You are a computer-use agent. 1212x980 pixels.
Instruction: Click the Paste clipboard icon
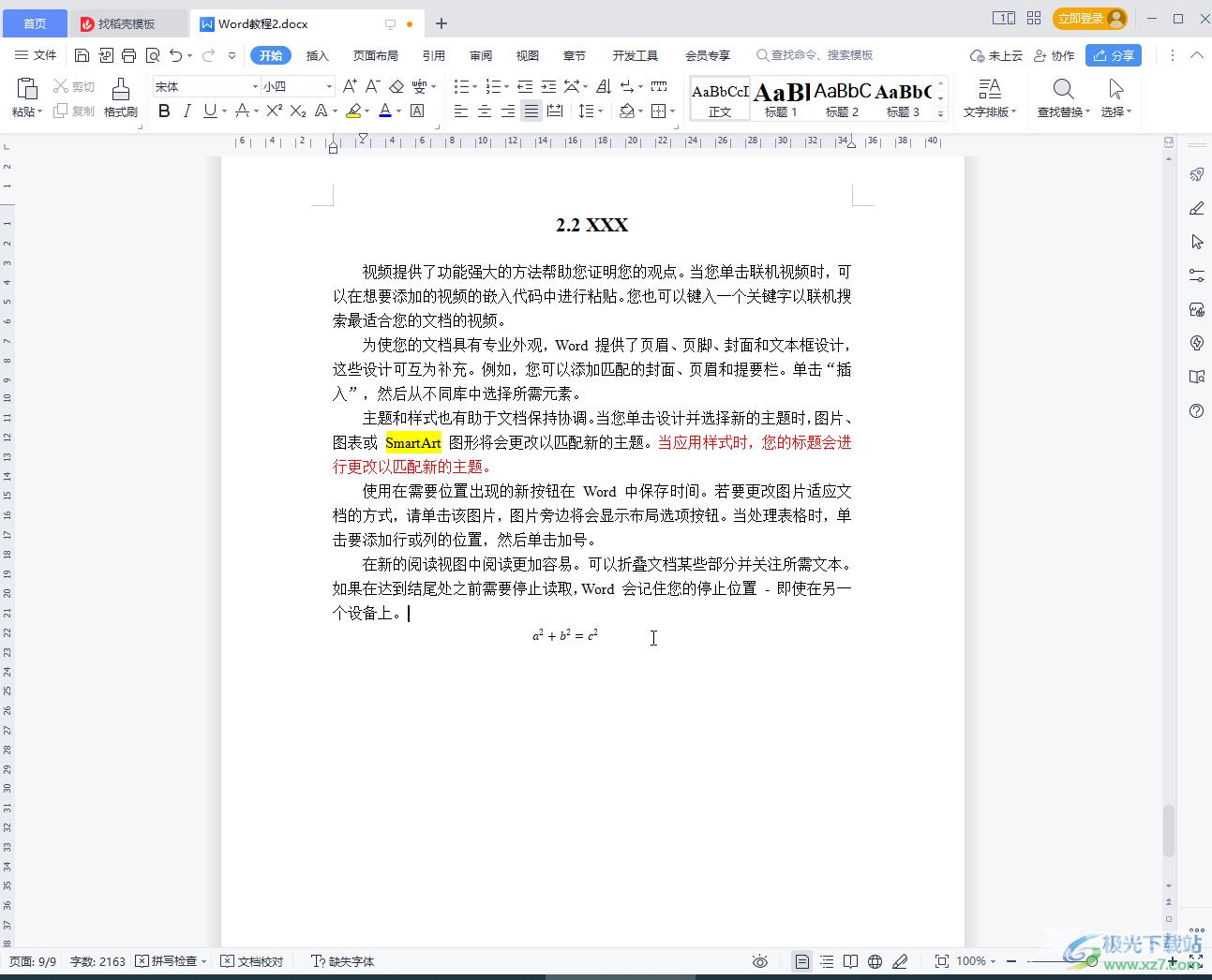coord(27,89)
